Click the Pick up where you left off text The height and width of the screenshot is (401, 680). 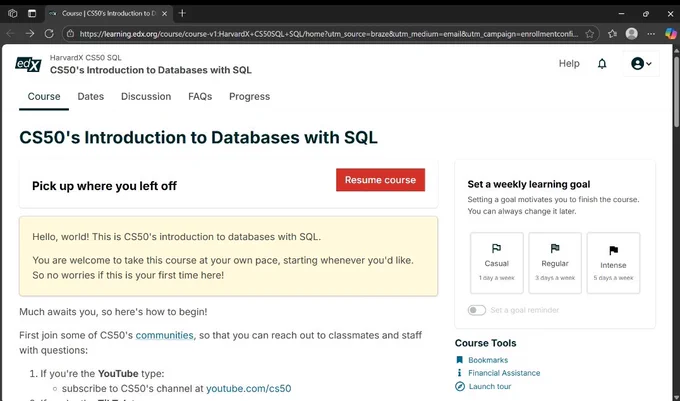click(x=104, y=186)
